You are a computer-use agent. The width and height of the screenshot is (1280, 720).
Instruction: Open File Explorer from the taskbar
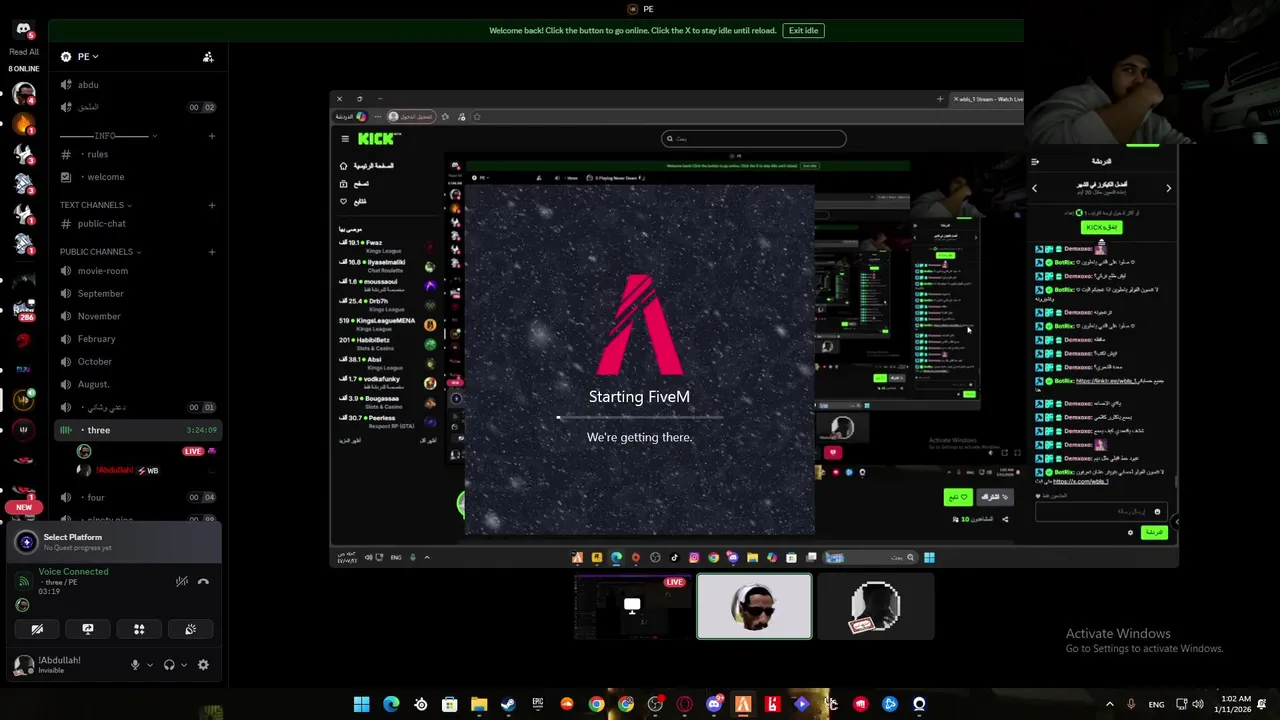coord(479,704)
